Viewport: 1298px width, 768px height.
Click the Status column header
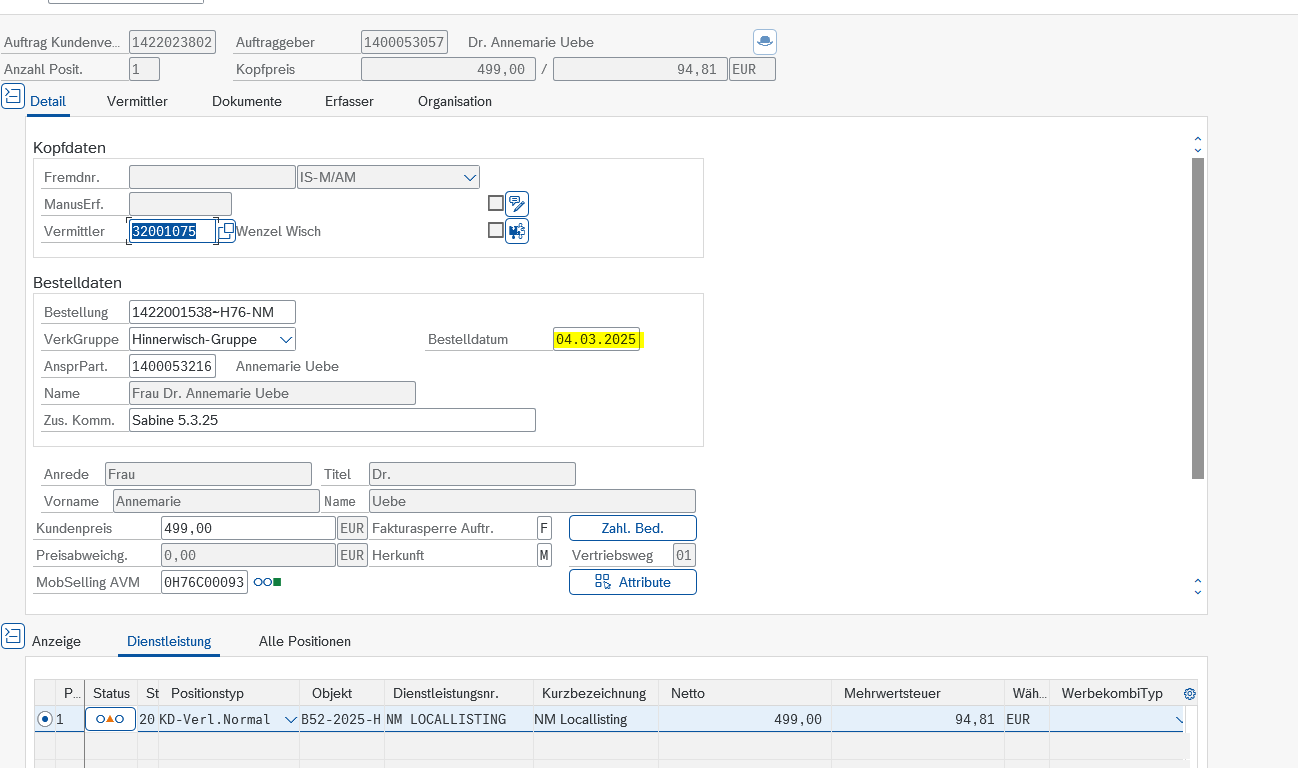(x=111, y=693)
